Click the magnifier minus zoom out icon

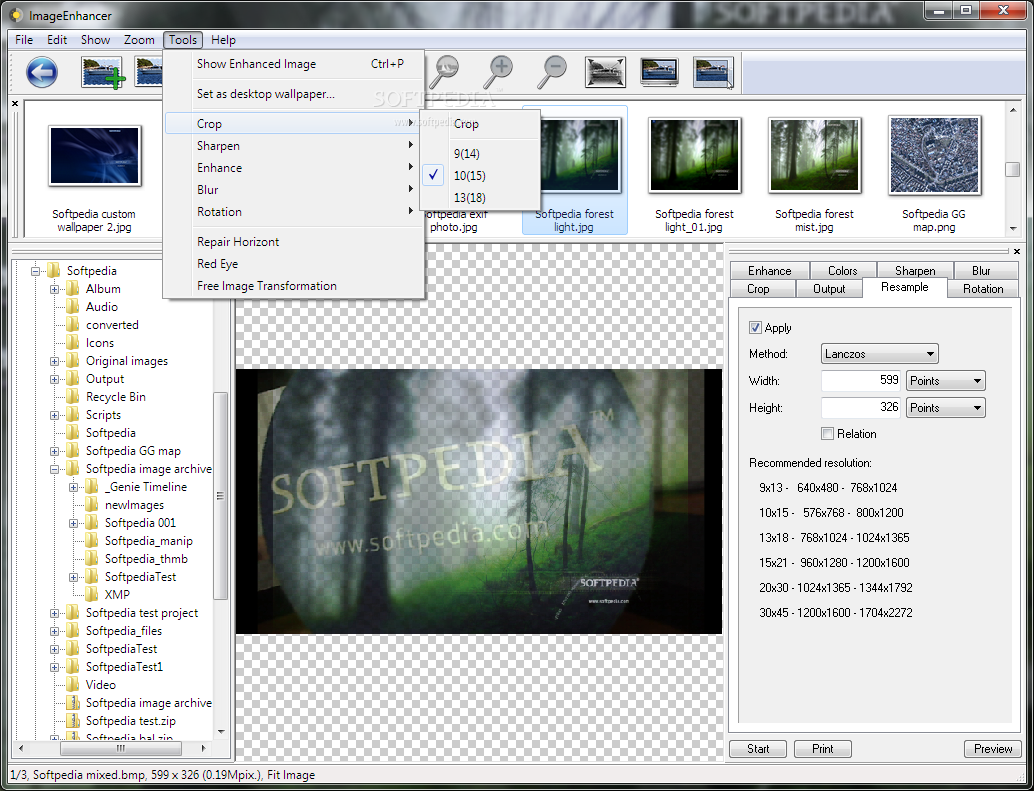pyautogui.click(x=552, y=72)
